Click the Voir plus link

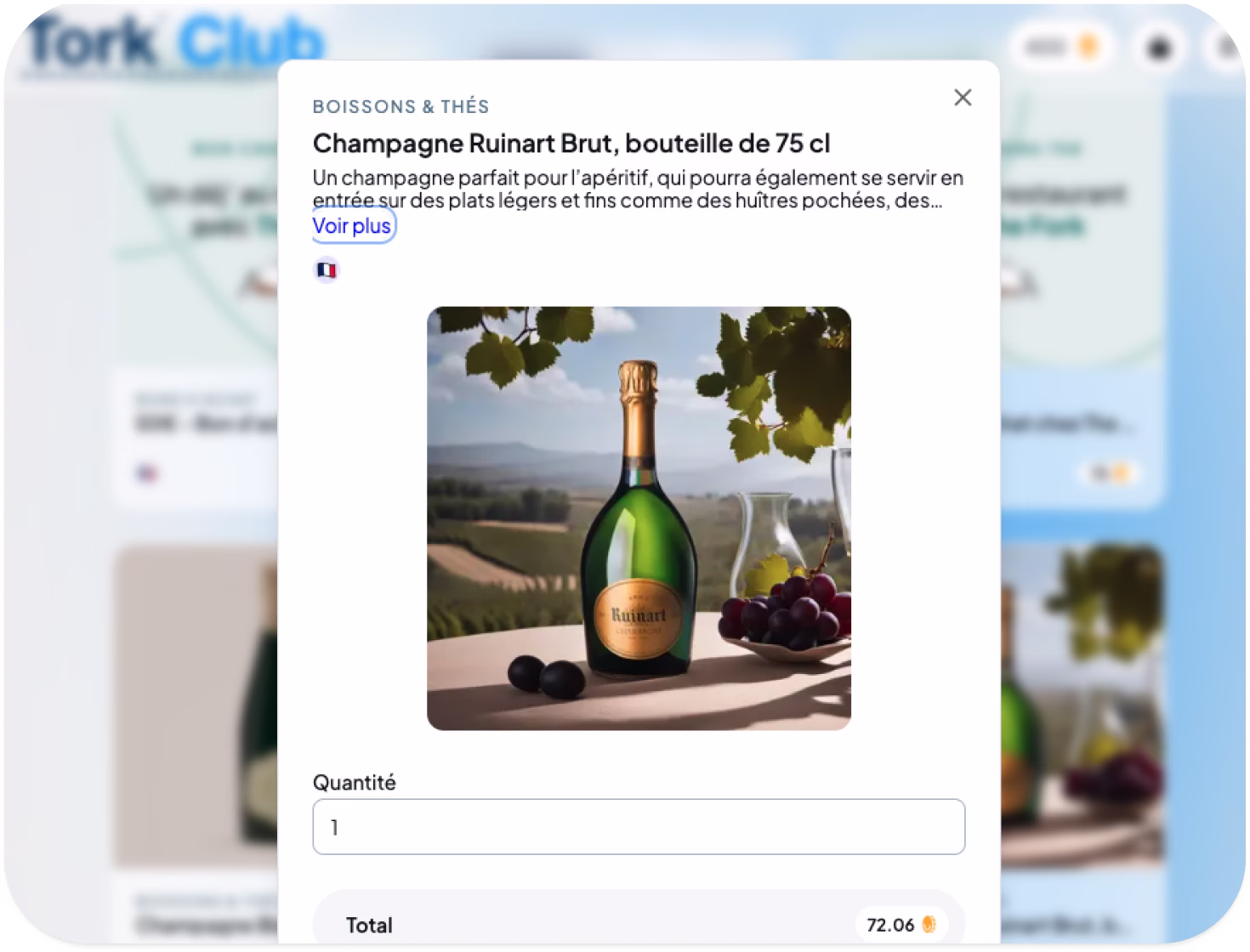tap(352, 225)
